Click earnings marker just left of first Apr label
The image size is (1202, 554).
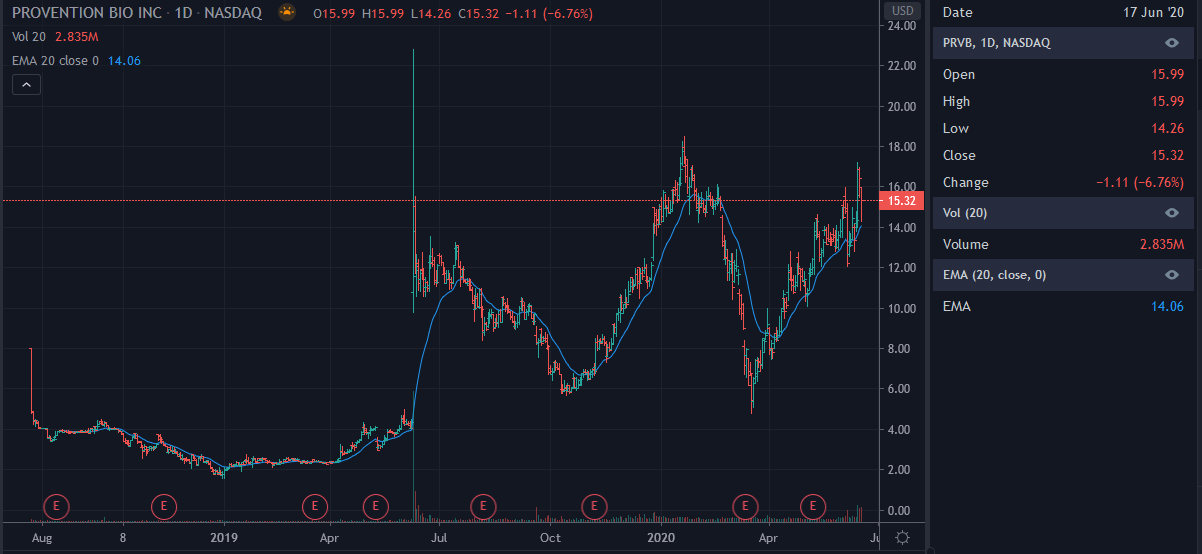[x=316, y=507]
